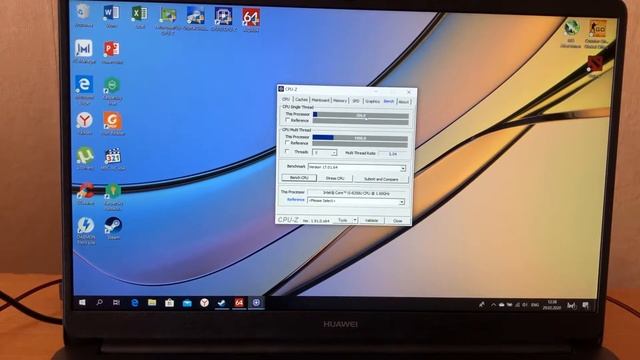Open the Edge browser taskbar icon
The width and height of the screenshot is (640, 360).
[x=134, y=302]
